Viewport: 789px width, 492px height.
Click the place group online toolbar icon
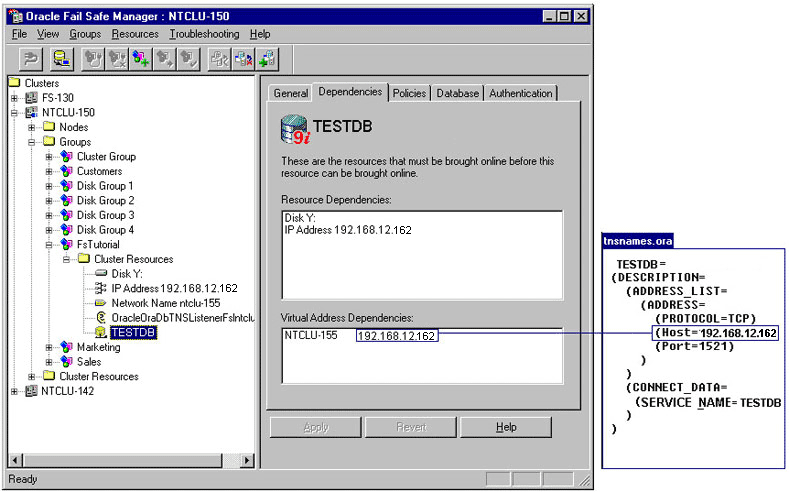coord(93,59)
